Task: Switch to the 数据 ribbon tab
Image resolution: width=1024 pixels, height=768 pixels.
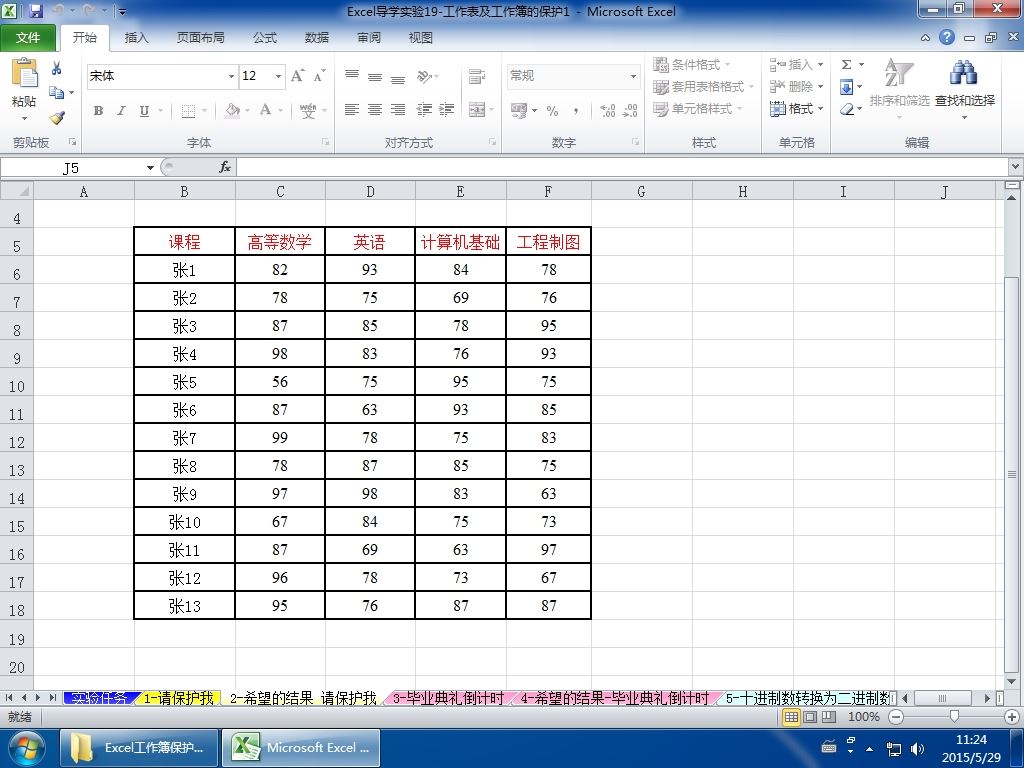Action: 317,38
